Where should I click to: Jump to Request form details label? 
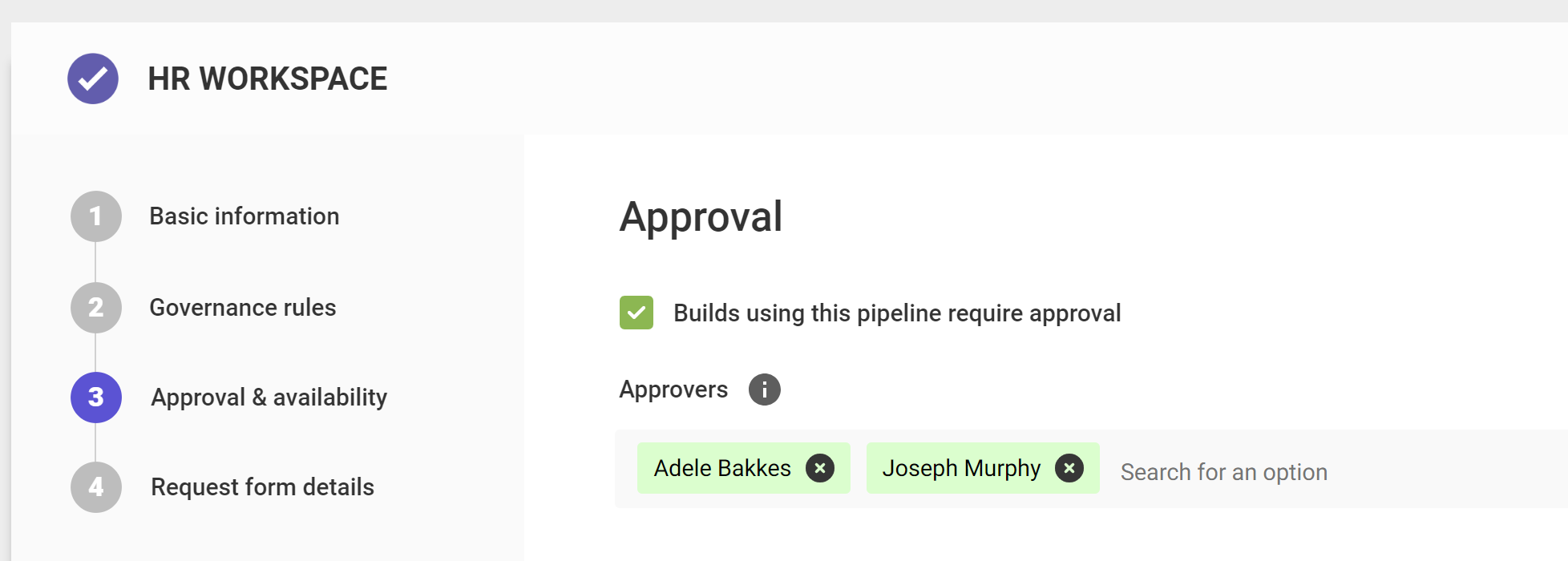click(263, 487)
